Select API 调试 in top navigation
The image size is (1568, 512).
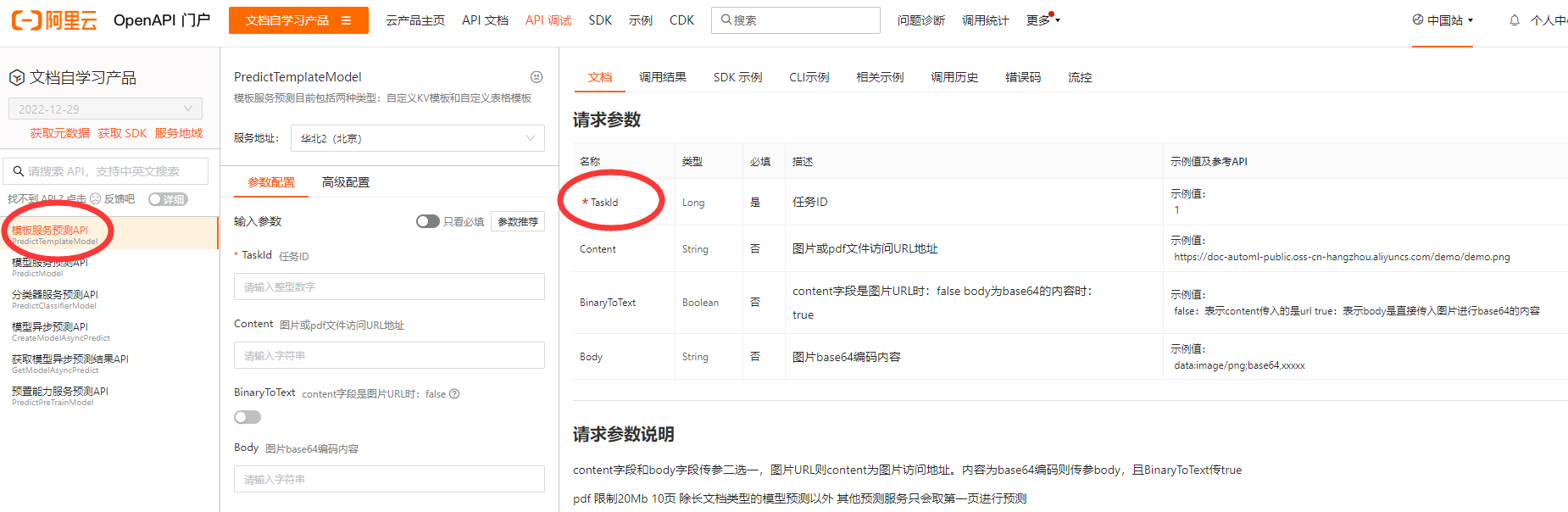(548, 20)
